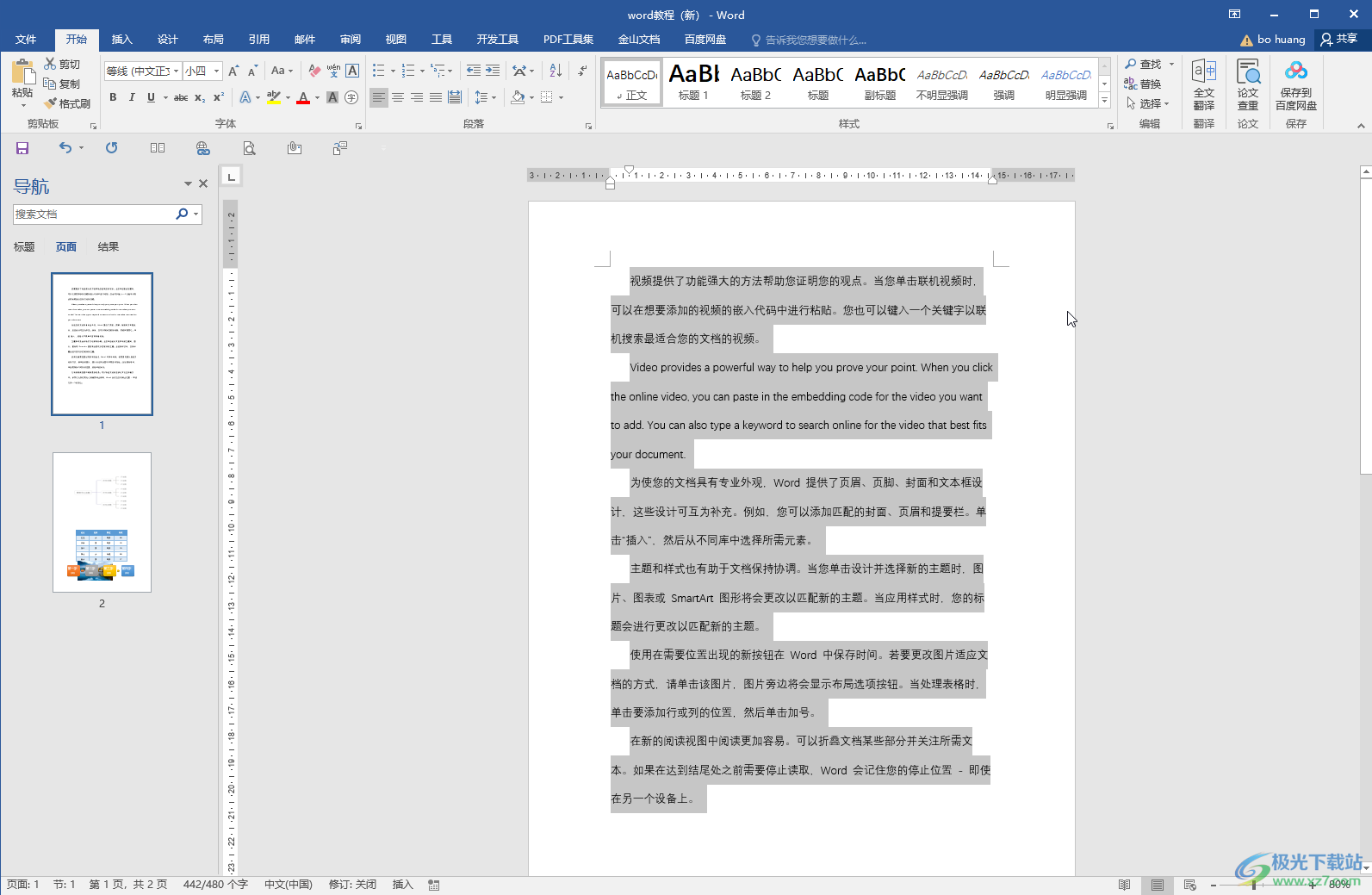The image size is (1372, 895).
Task: Apply subscript formatting
Action: point(200,97)
